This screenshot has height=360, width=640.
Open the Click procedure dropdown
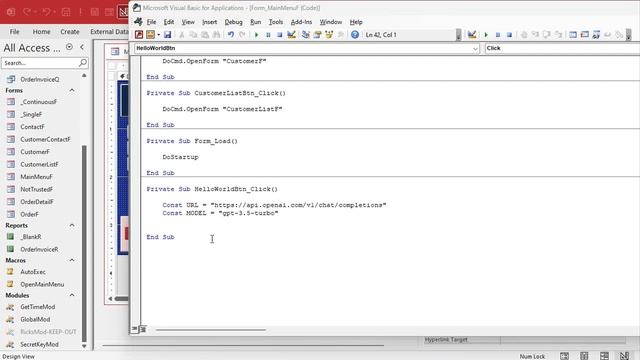562,48
